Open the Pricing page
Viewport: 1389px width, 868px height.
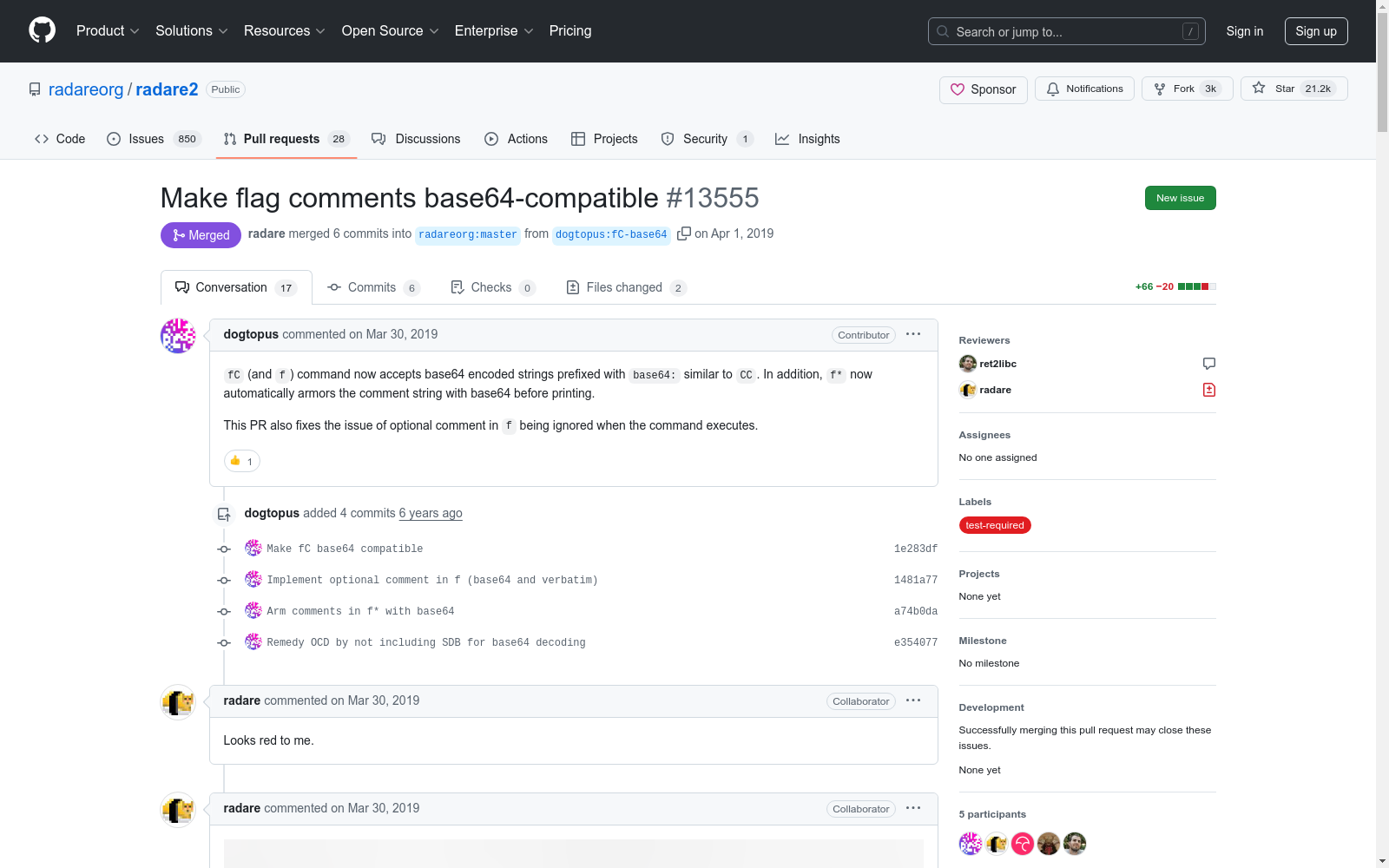point(570,31)
